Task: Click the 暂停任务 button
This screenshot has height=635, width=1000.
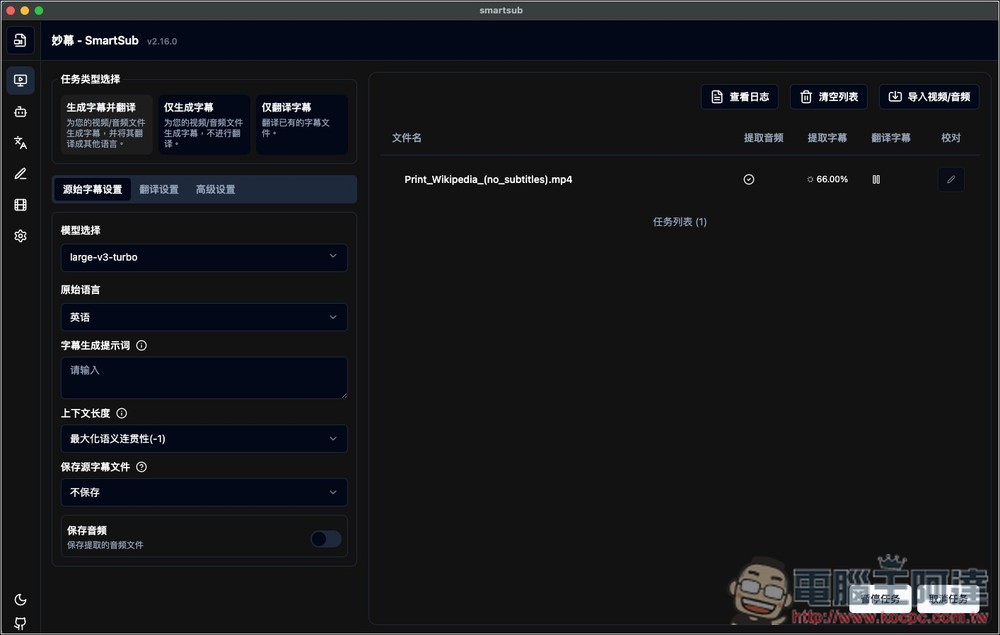Action: pos(880,599)
